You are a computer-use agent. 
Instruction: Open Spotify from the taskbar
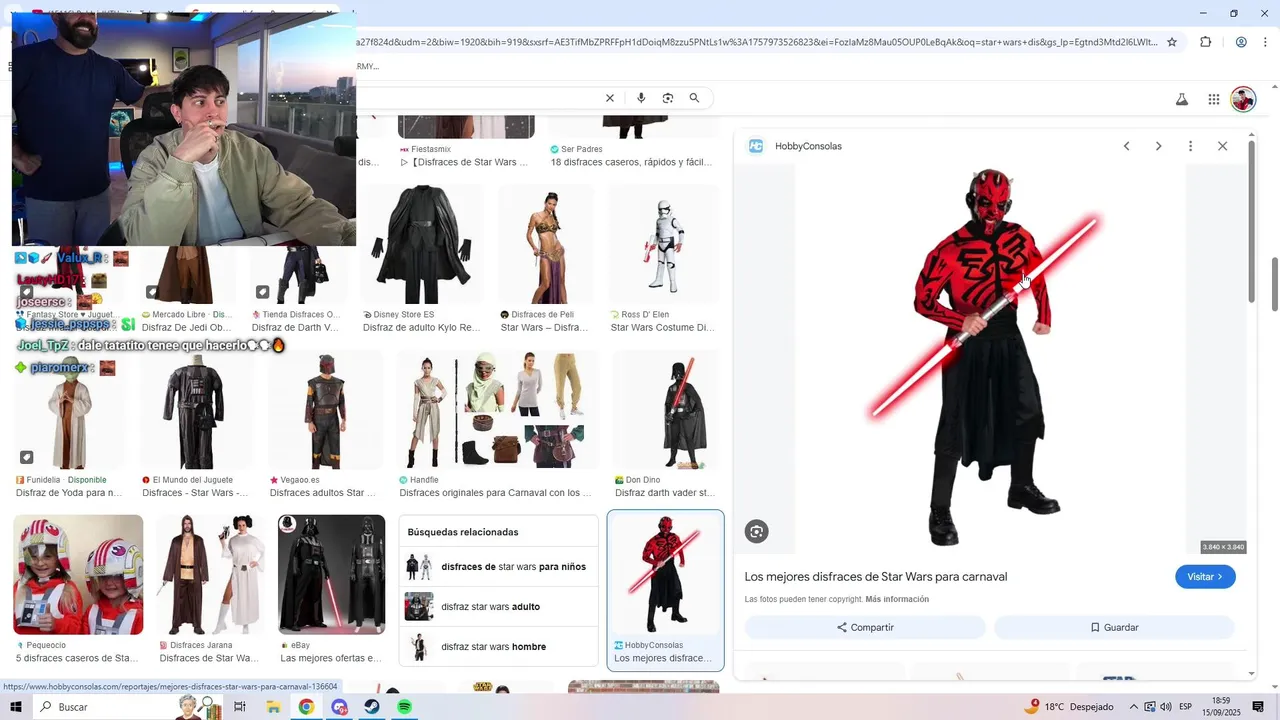click(404, 707)
